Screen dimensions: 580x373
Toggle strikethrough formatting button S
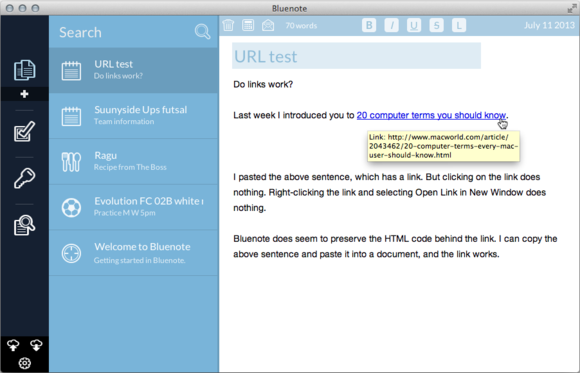click(436, 25)
